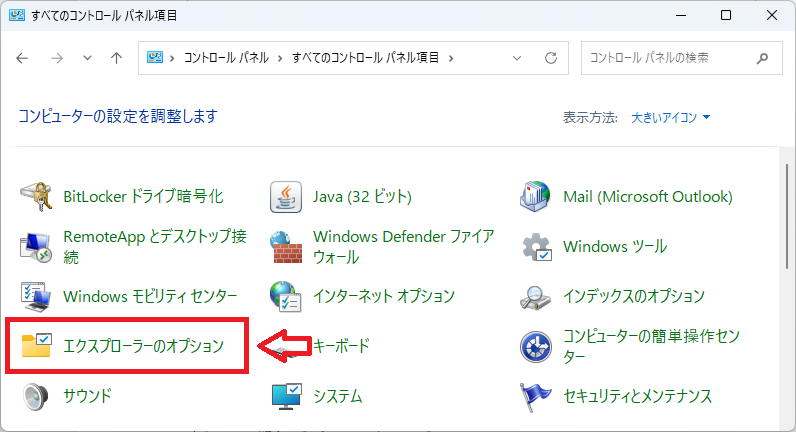Expand the address bar history dropdown
Viewport: 796px width, 432px height.
pyautogui.click(x=517, y=58)
